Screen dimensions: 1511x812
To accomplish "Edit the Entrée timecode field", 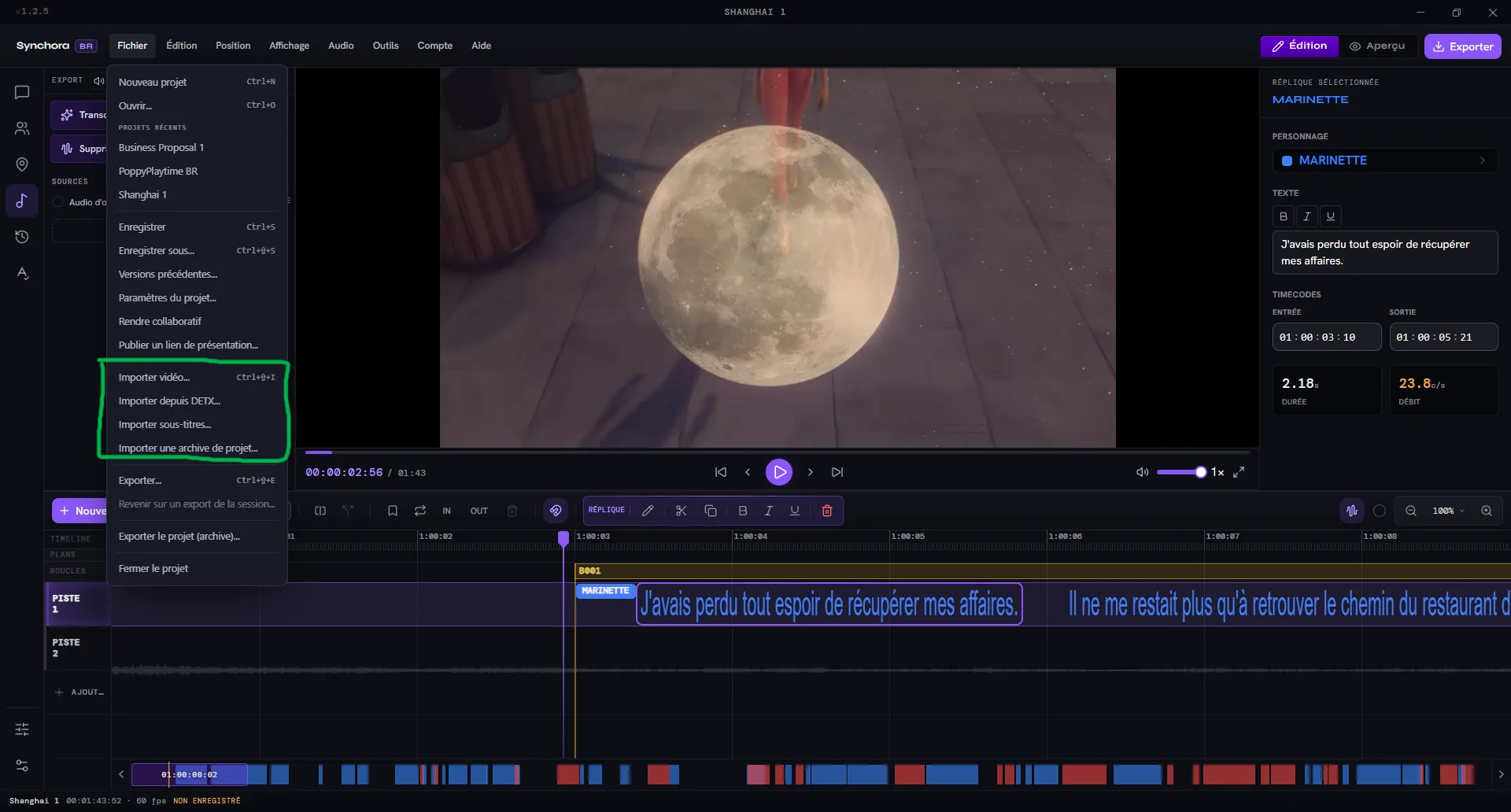I will pos(1327,338).
